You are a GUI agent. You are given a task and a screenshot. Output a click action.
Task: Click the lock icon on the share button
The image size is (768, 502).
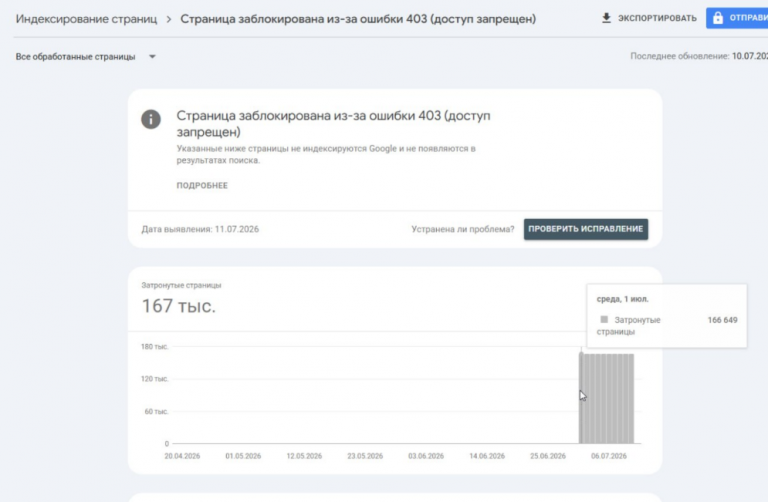tap(718, 18)
